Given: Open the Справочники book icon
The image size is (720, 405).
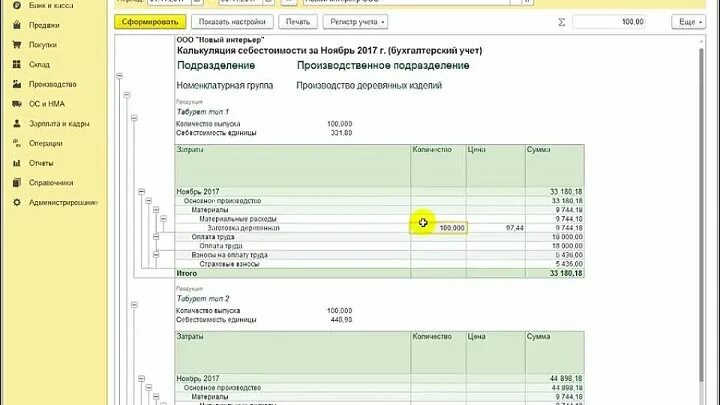Looking at the screenshot, I should point(17,183).
